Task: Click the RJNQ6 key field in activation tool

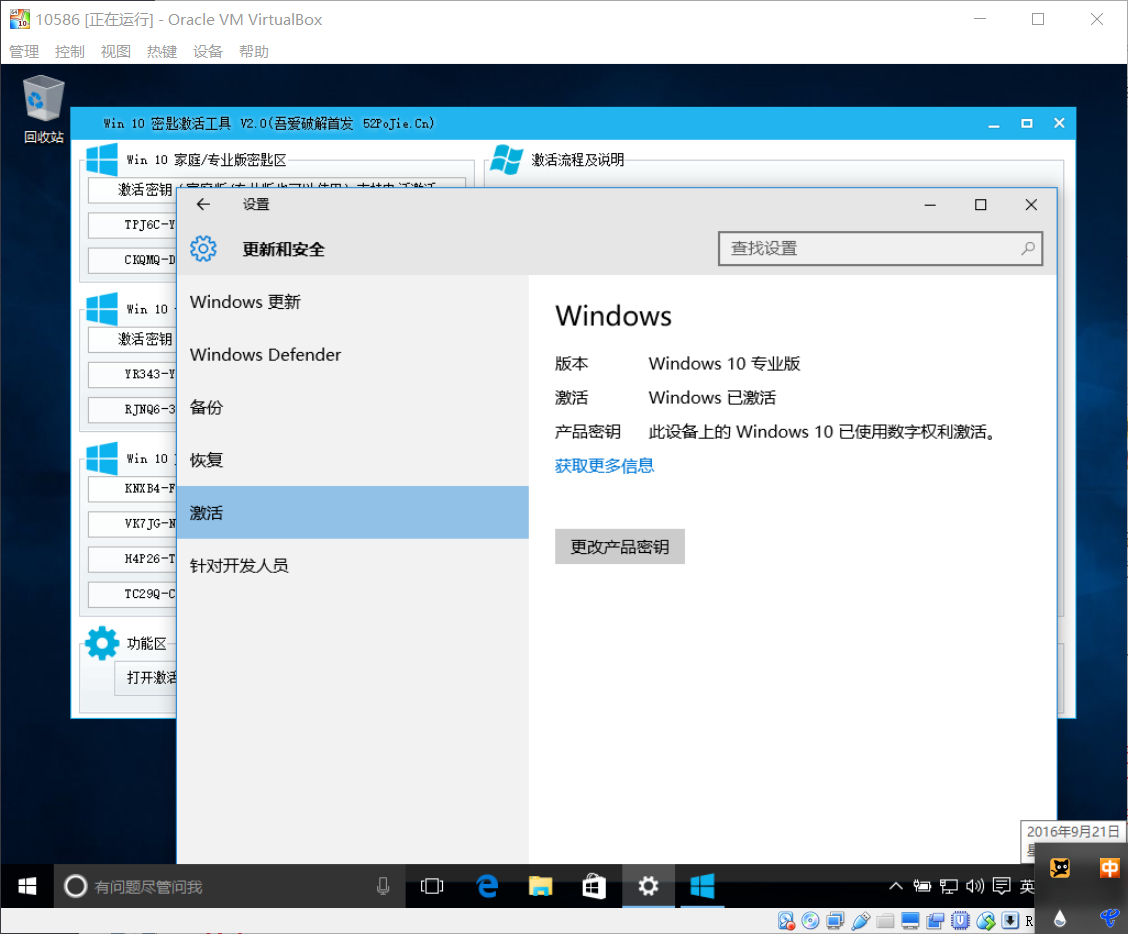Action: 132,409
